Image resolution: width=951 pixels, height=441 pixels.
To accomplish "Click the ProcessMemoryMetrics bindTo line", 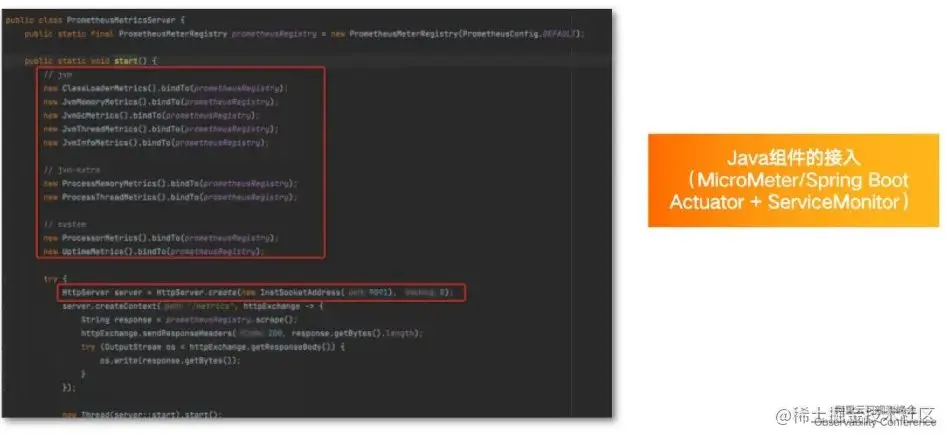I will 171,183.
